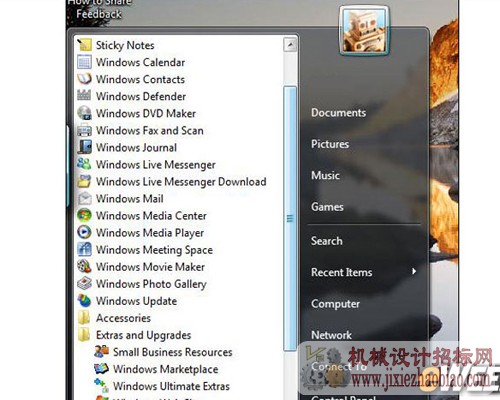500x400 pixels.
Task: Open the Music folder link
Action: [x=325, y=175]
